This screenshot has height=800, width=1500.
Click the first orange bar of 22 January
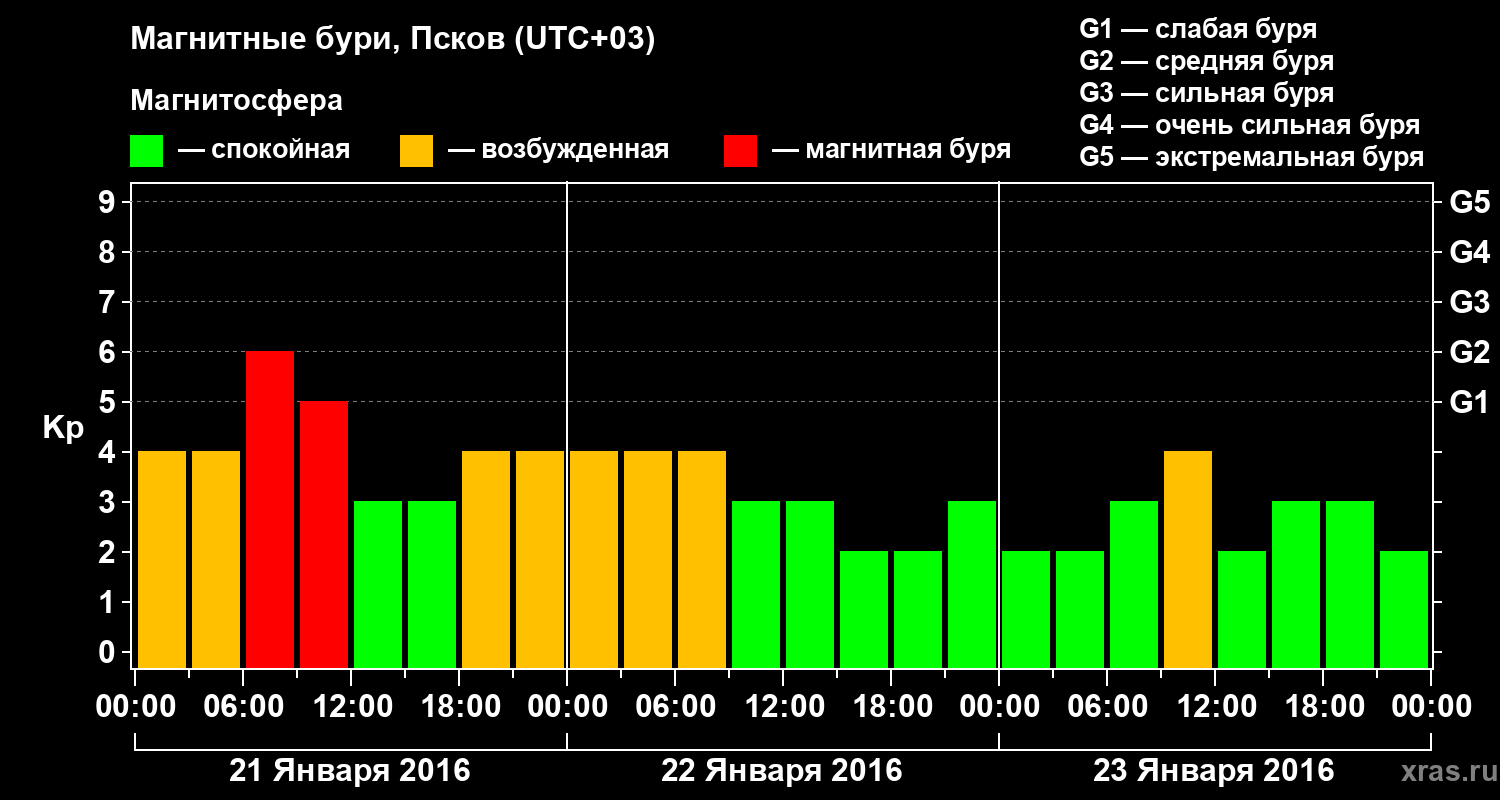(594, 559)
